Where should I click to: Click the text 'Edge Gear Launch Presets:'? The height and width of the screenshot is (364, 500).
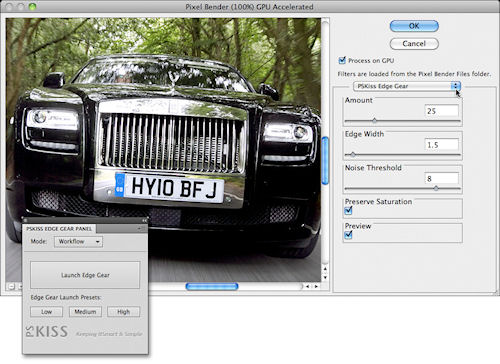[66, 297]
